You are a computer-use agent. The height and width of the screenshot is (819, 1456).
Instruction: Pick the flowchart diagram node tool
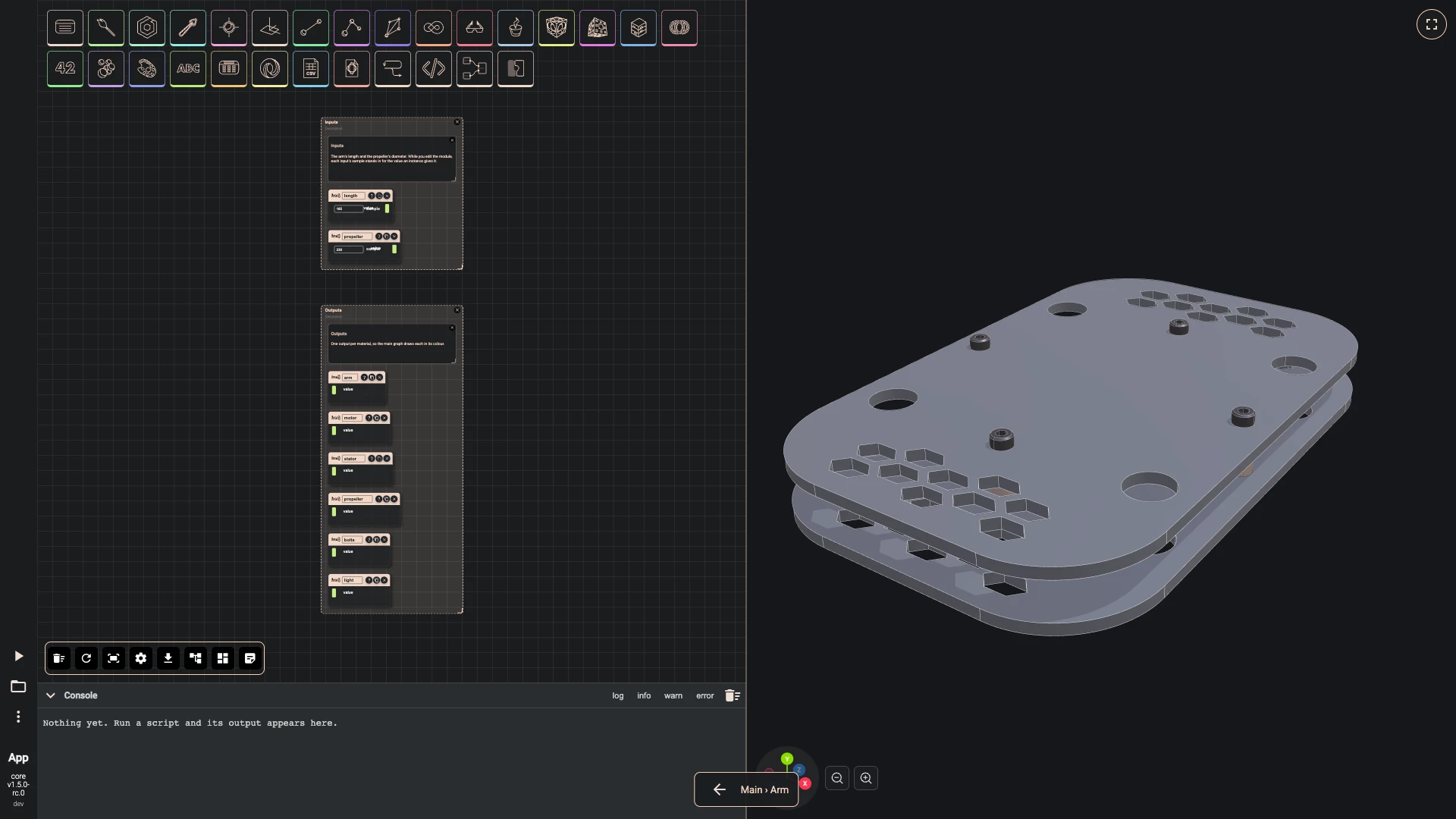click(x=475, y=69)
